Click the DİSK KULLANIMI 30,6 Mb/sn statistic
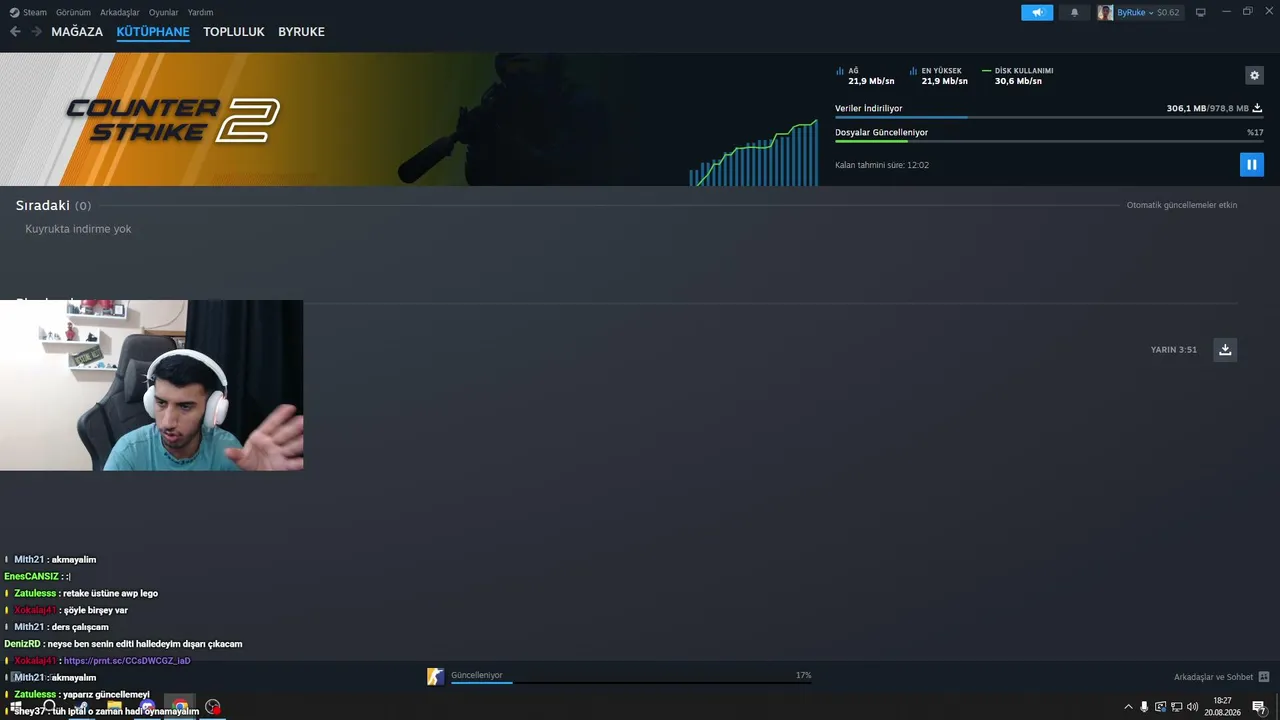1280x720 pixels. pyautogui.click(x=1018, y=76)
